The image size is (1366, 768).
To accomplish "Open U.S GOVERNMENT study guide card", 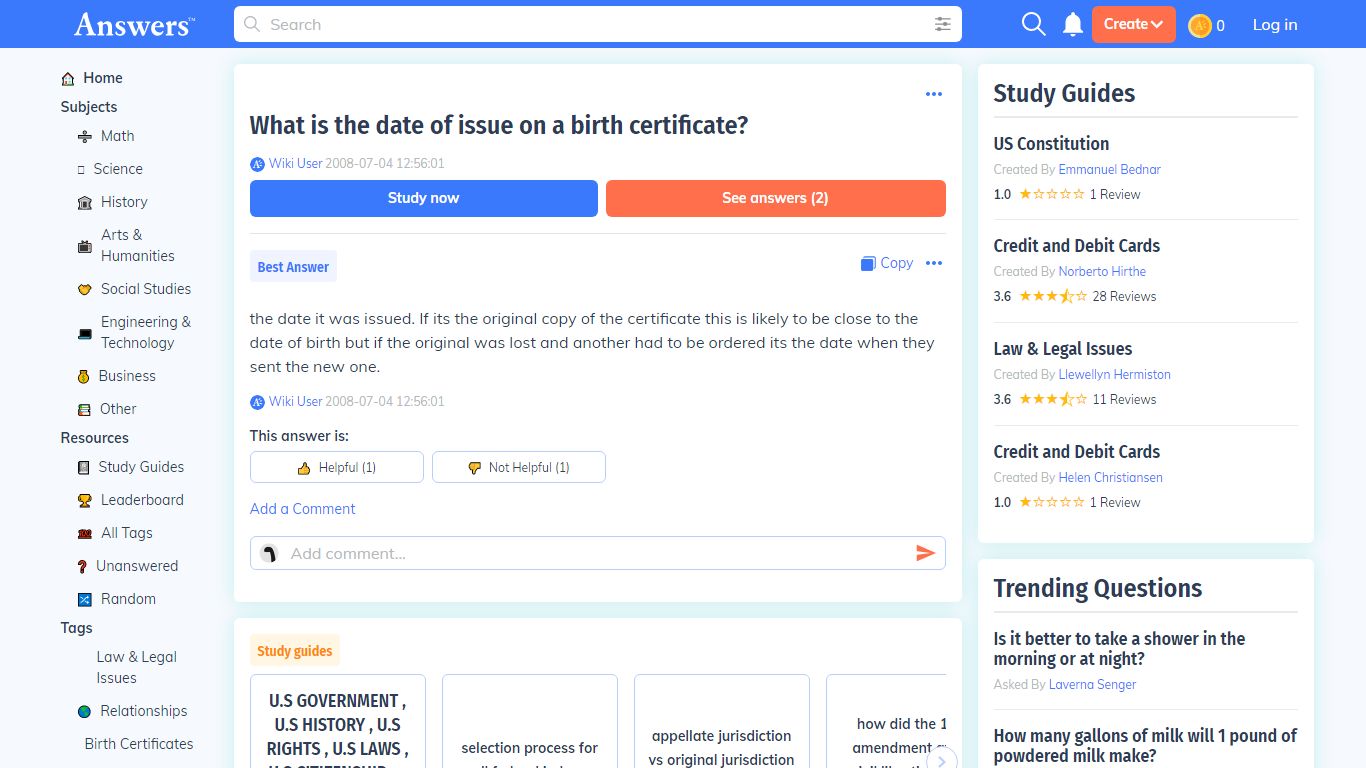I will (x=338, y=722).
